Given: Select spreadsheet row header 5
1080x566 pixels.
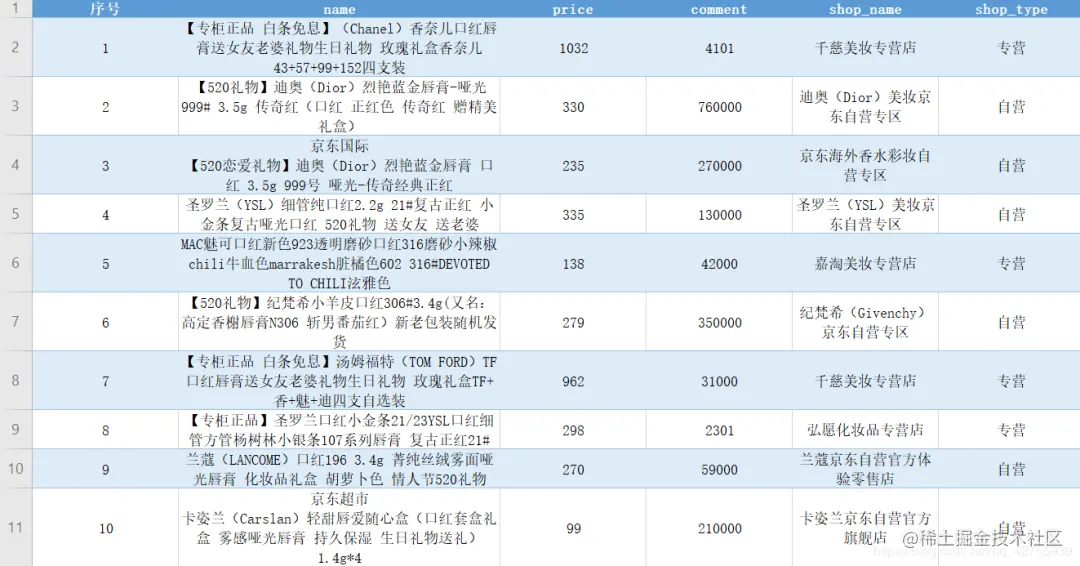Looking at the screenshot, I should coord(16,214).
